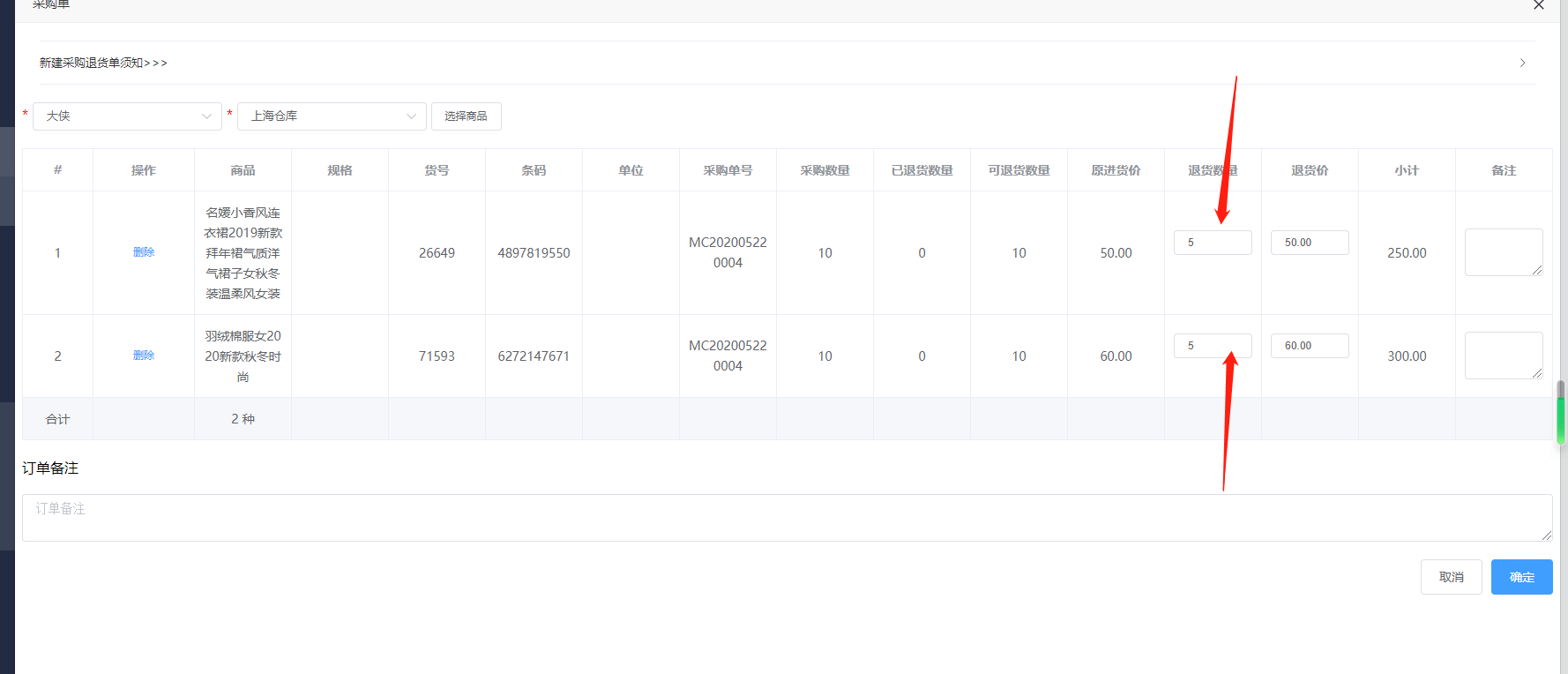Select item number cell 26649
1568x674 pixels.
point(437,253)
